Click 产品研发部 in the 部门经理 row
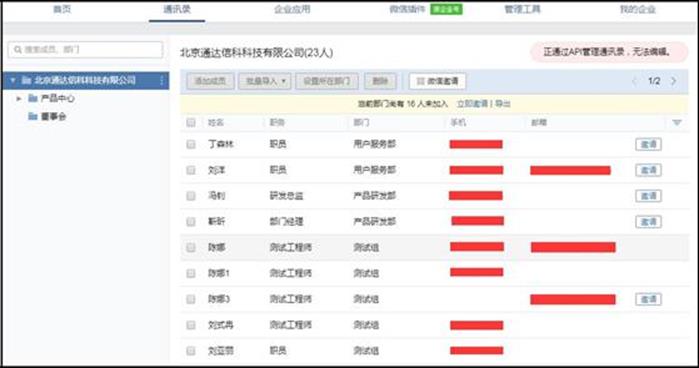This screenshot has height=368, width=699. (374, 222)
